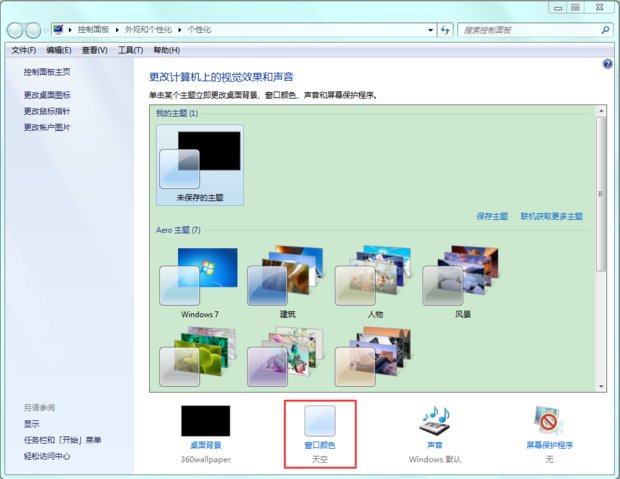Open Change account picture (更改帐户图片)
The image size is (620, 479).
point(47,127)
